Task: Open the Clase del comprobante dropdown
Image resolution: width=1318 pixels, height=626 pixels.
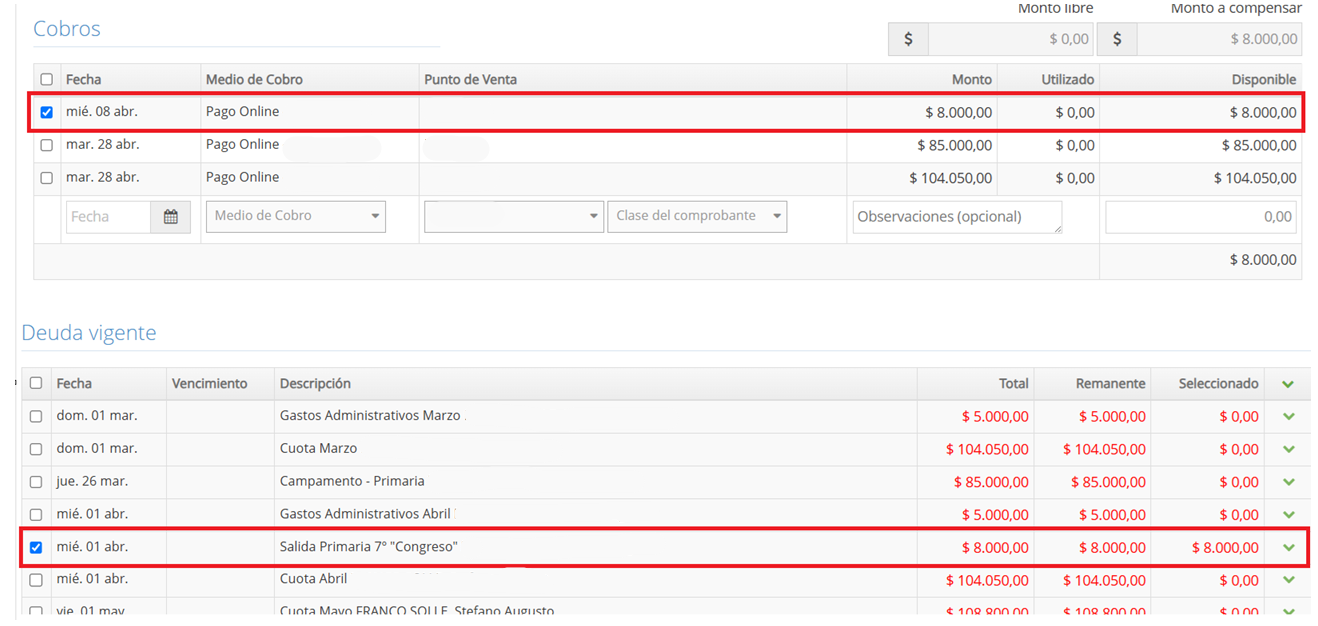Action: [697, 216]
